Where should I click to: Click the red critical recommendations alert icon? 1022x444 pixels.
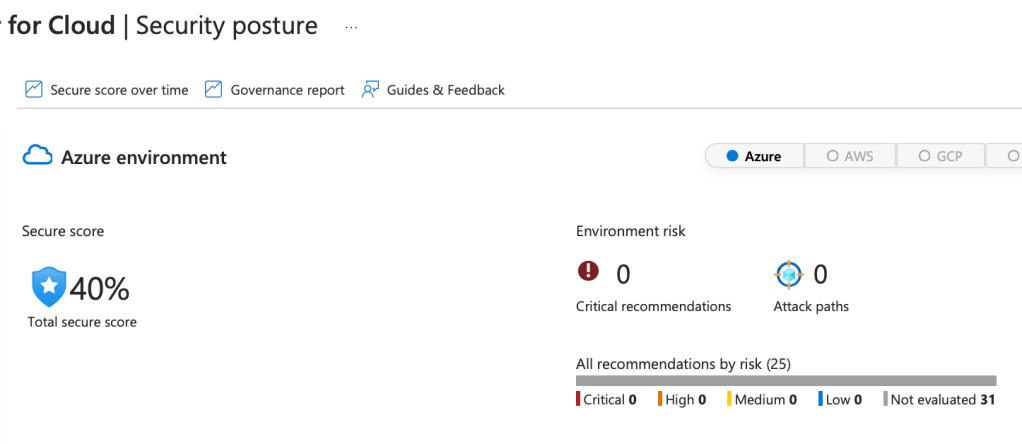tap(588, 272)
